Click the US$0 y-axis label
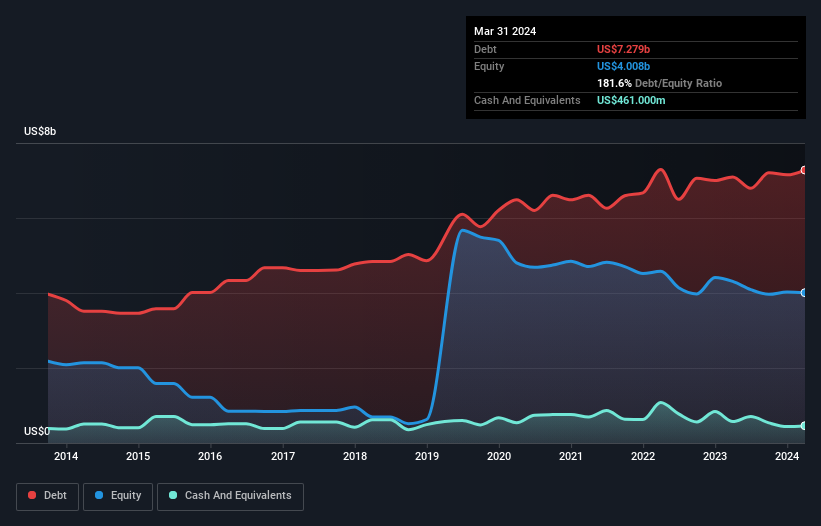The image size is (821, 526). coord(37,431)
